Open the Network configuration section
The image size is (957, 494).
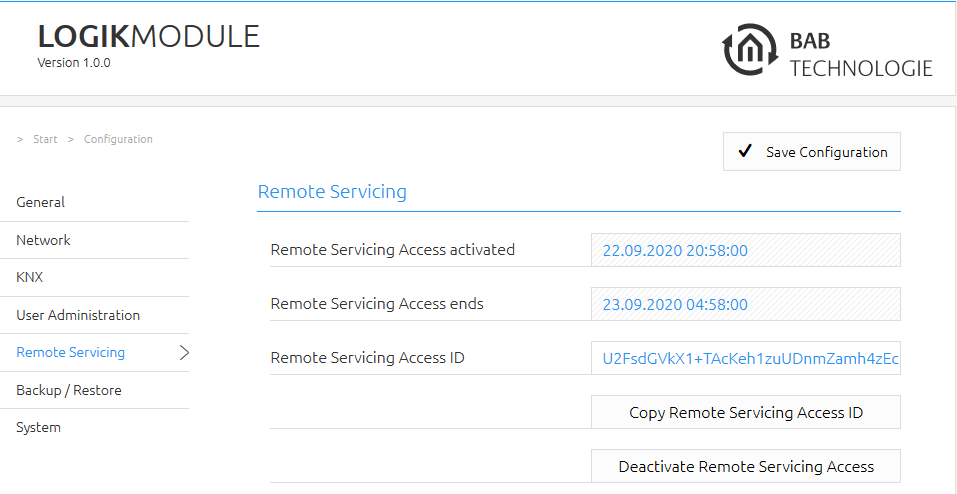point(43,240)
